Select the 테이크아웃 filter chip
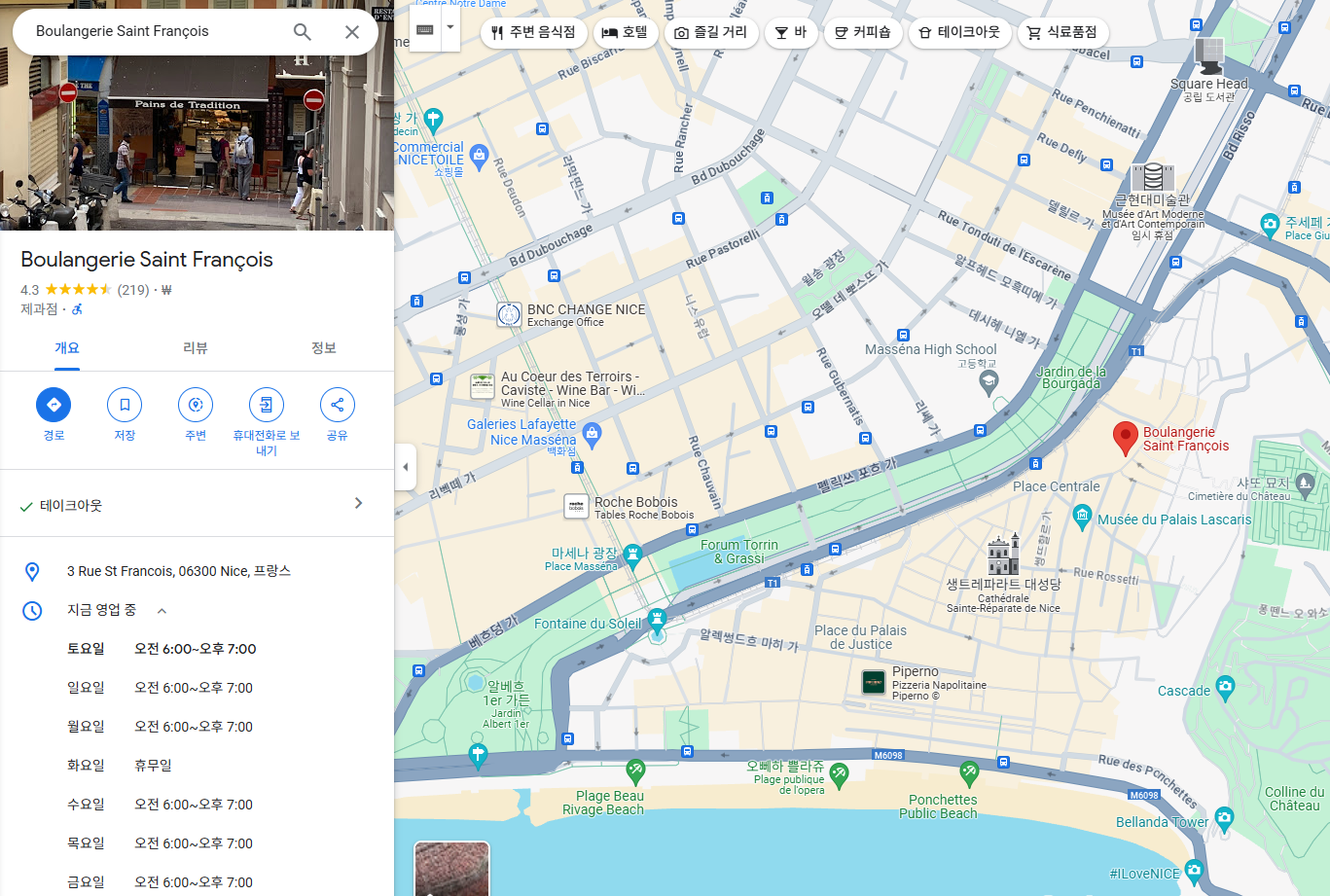The height and width of the screenshot is (896, 1330). [959, 32]
